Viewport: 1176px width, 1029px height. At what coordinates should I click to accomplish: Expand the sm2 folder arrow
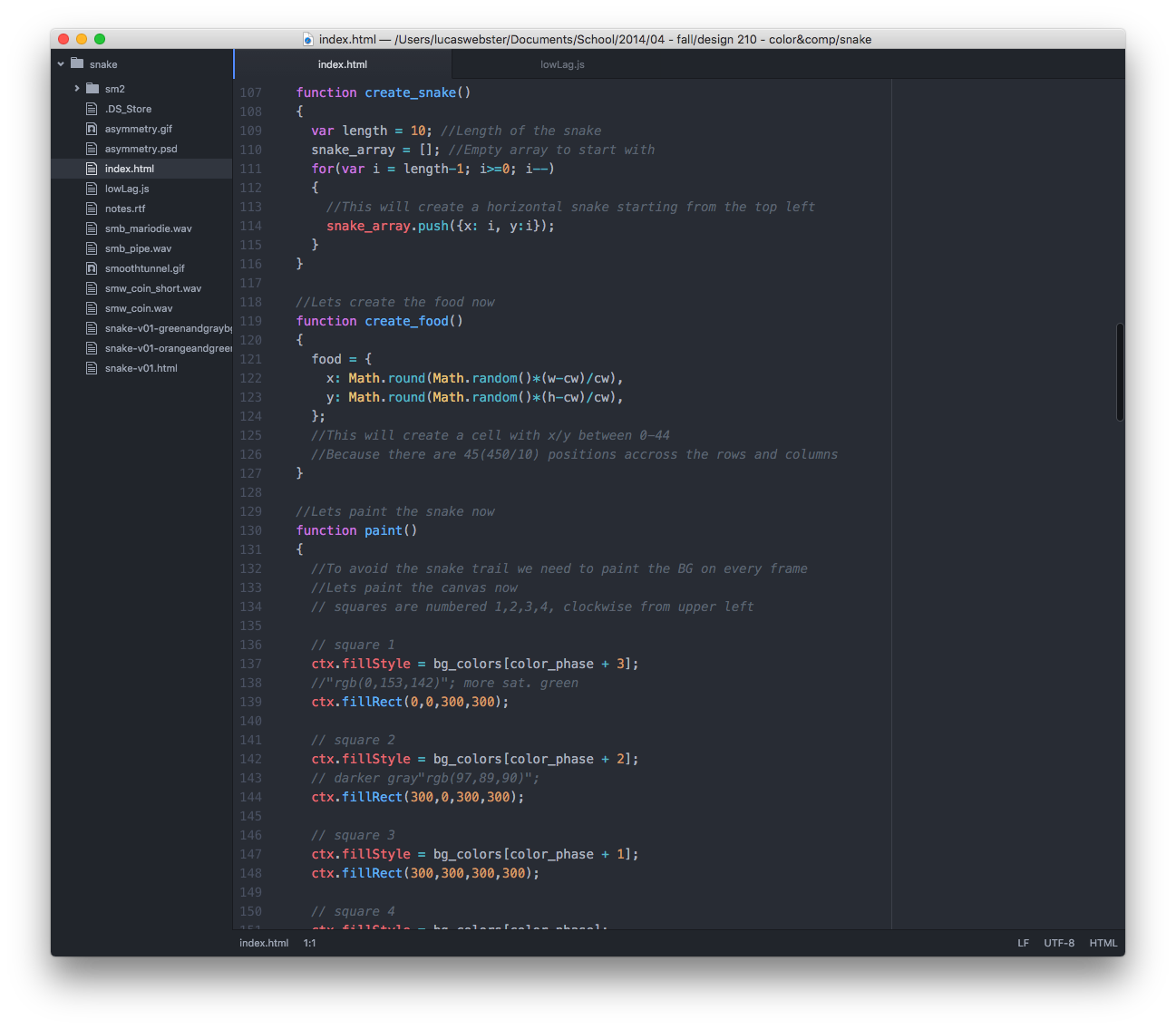point(77,89)
